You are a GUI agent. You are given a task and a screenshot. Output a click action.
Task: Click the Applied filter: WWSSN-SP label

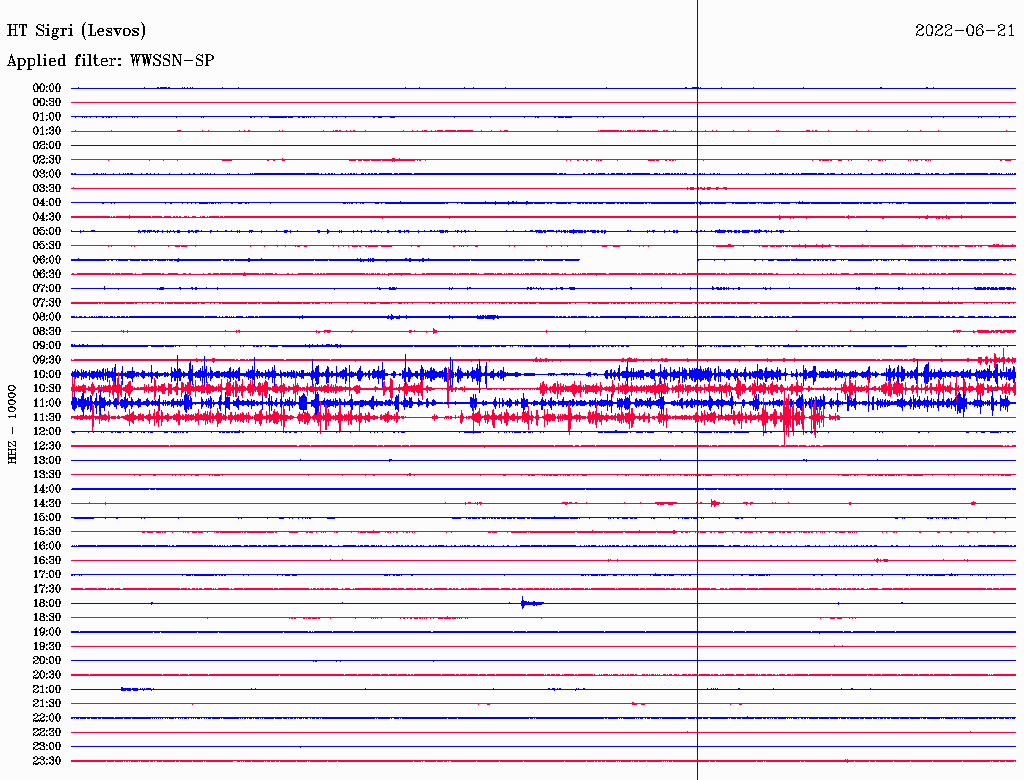(110, 61)
